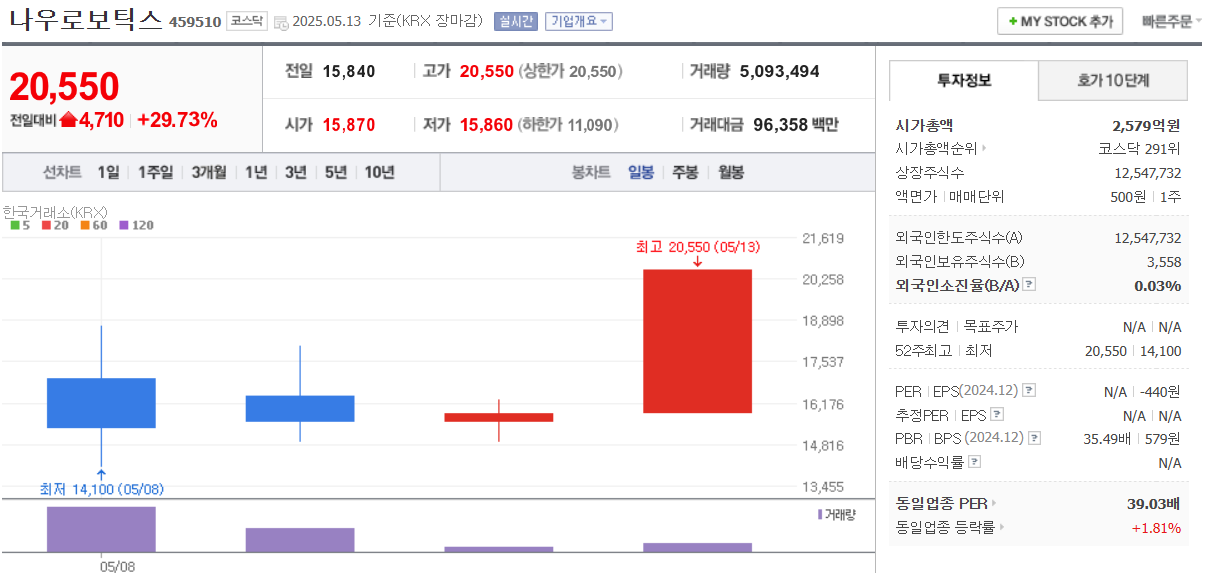Click the 최저 14,100 (05/08) chart label

(x=101, y=489)
